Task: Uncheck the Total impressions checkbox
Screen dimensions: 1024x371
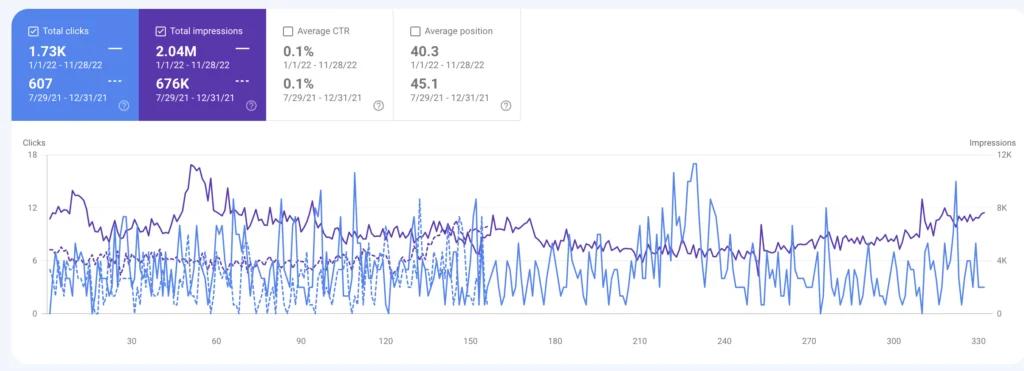Action: coord(161,31)
